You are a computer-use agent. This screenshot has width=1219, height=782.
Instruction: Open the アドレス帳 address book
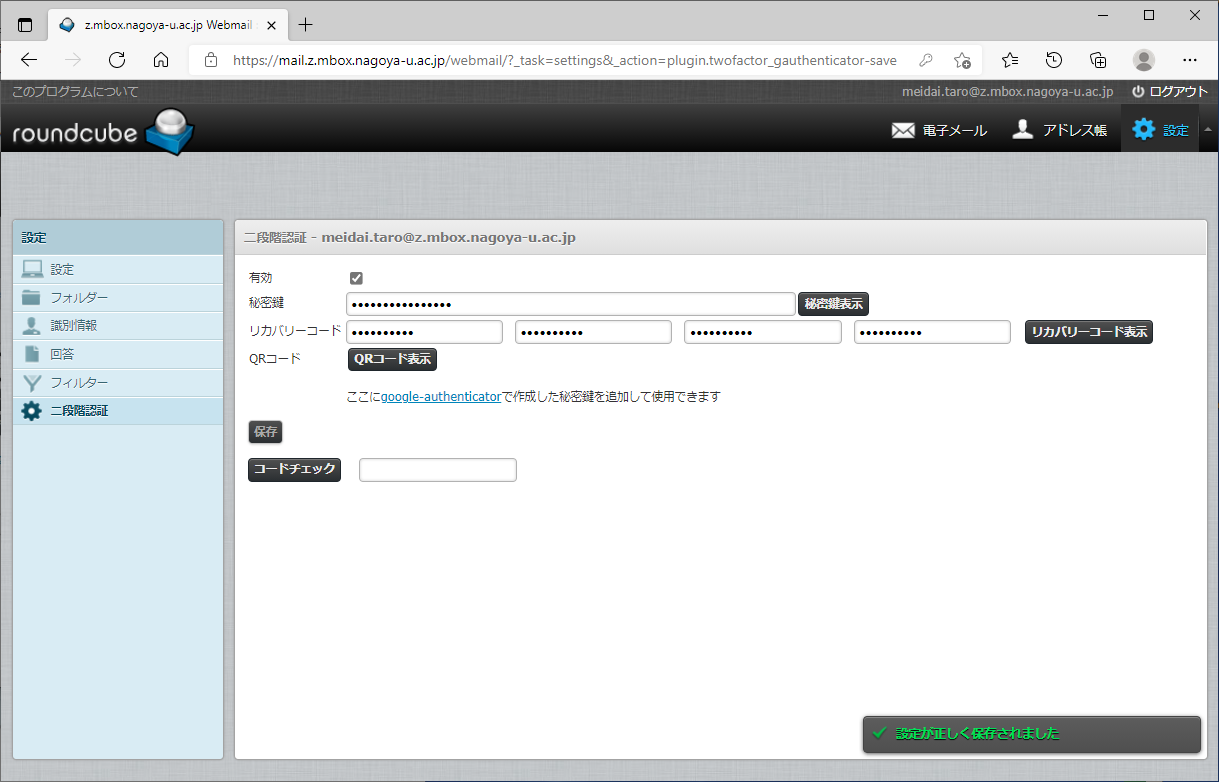[1059, 130]
